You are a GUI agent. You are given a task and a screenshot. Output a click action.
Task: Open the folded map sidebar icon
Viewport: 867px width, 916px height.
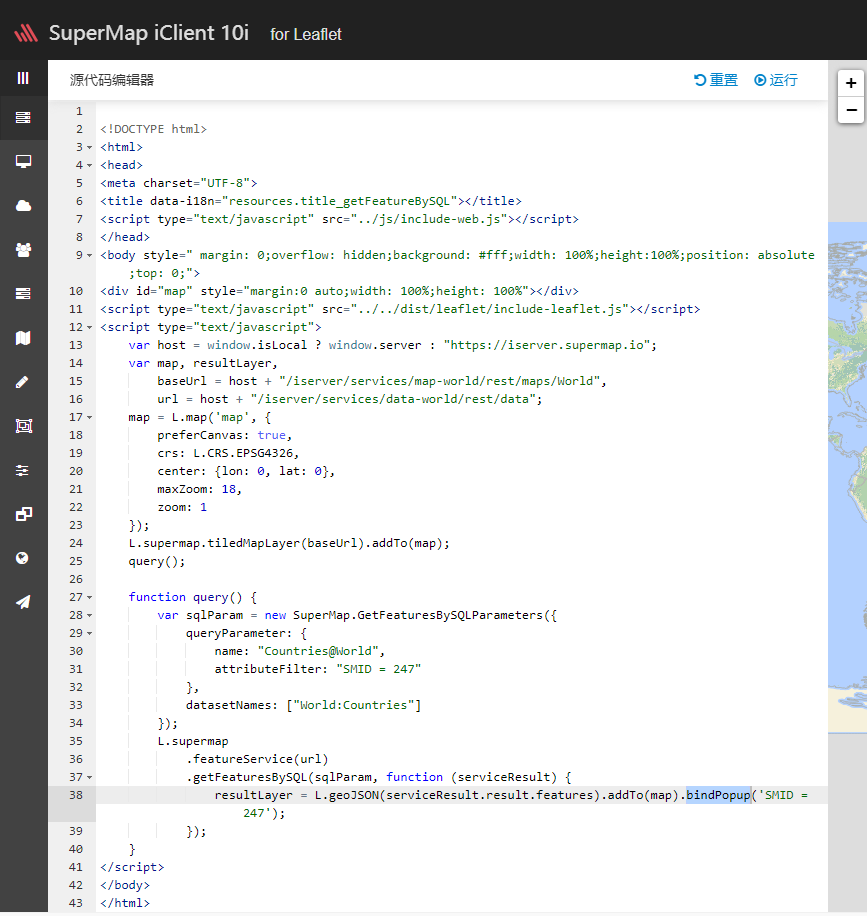(23, 338)
